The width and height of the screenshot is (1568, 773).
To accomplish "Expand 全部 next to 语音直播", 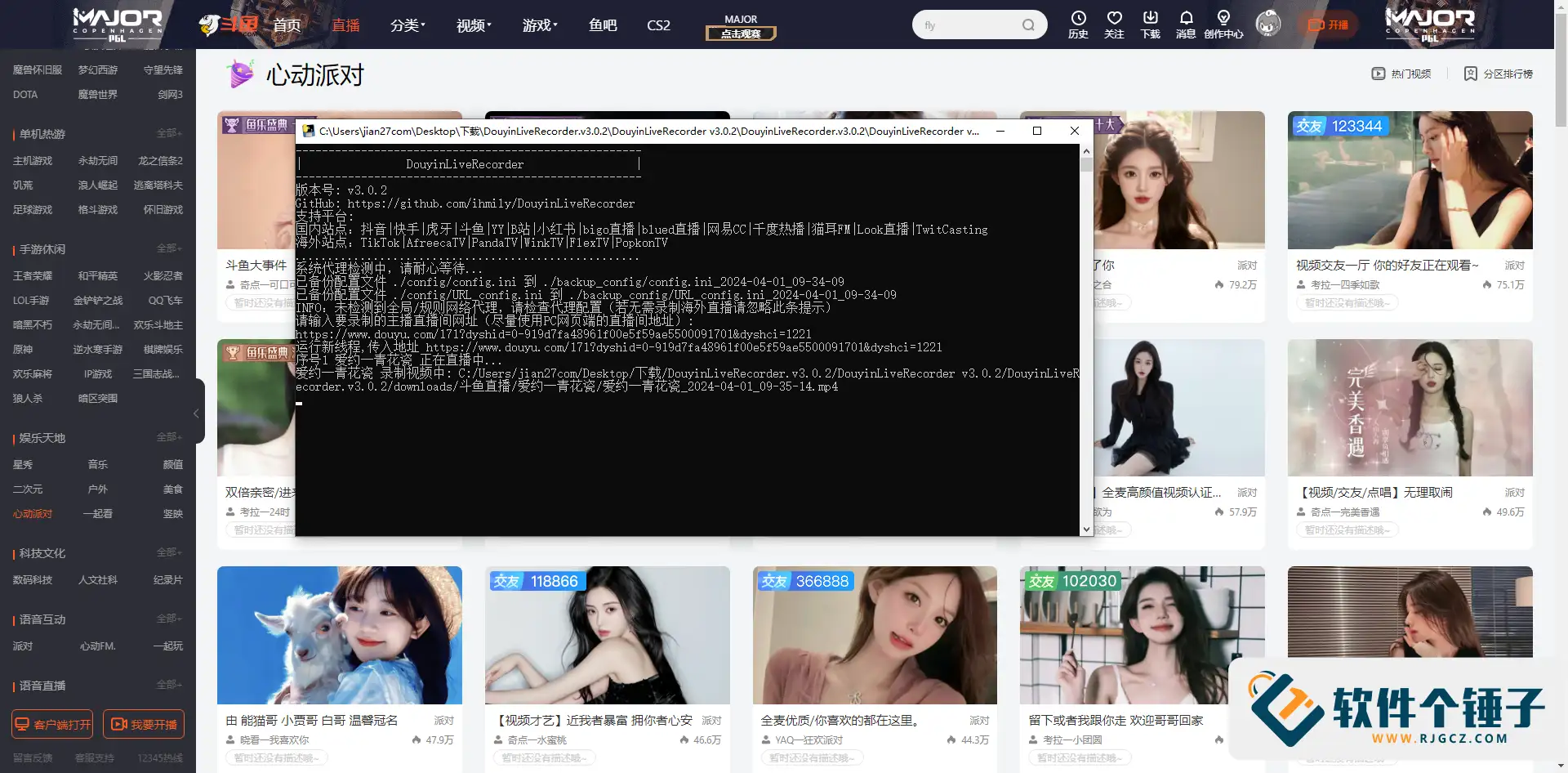I will (x=169, y=685).
